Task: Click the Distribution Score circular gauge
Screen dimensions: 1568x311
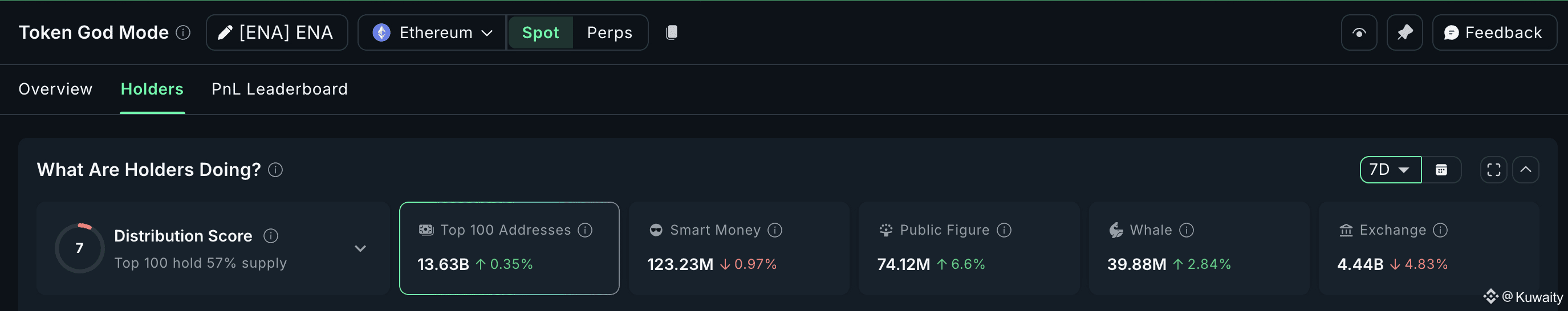Action: tap(80, 248)
